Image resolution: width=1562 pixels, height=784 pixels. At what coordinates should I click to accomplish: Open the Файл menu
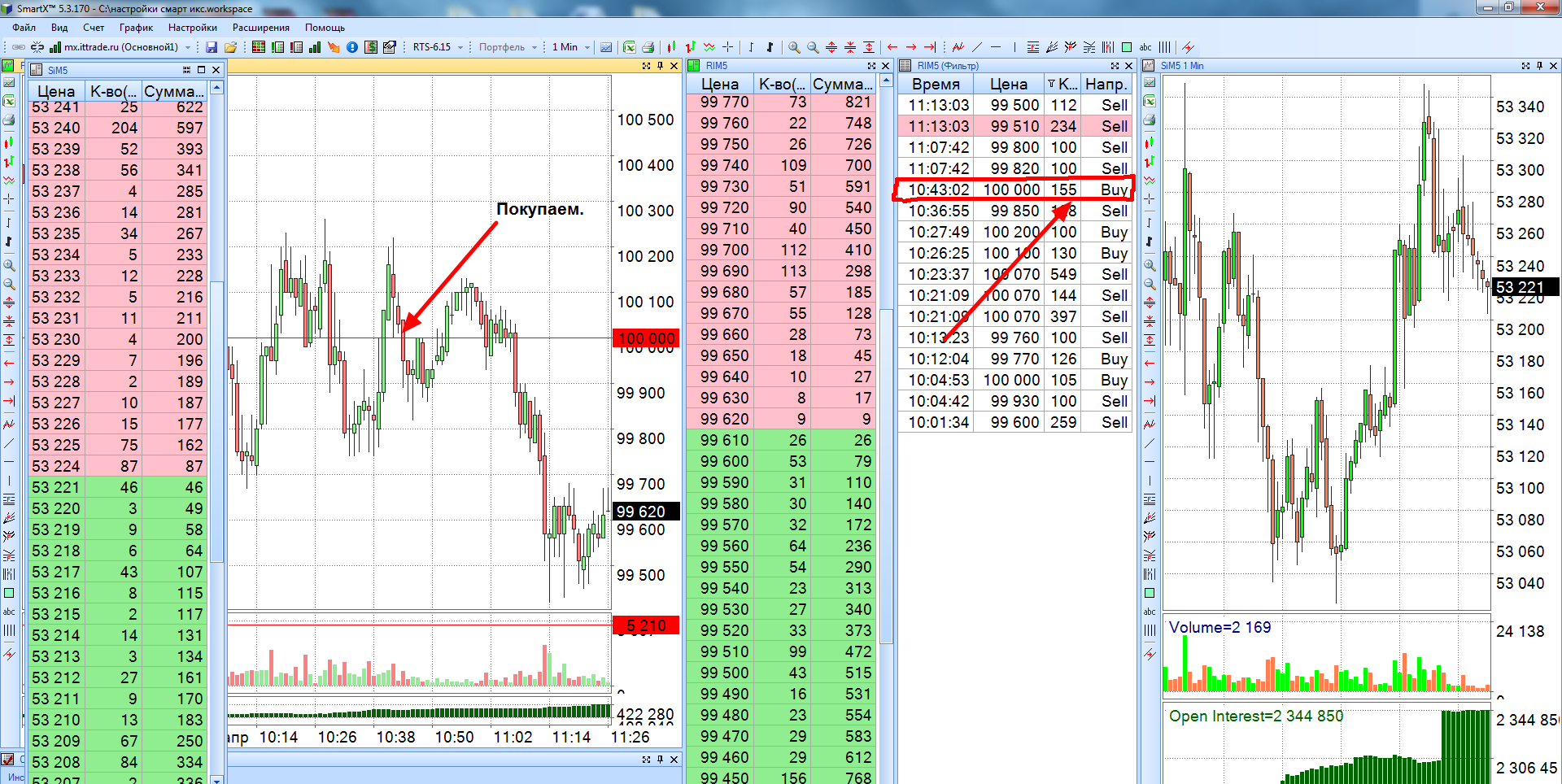[24, 27]
